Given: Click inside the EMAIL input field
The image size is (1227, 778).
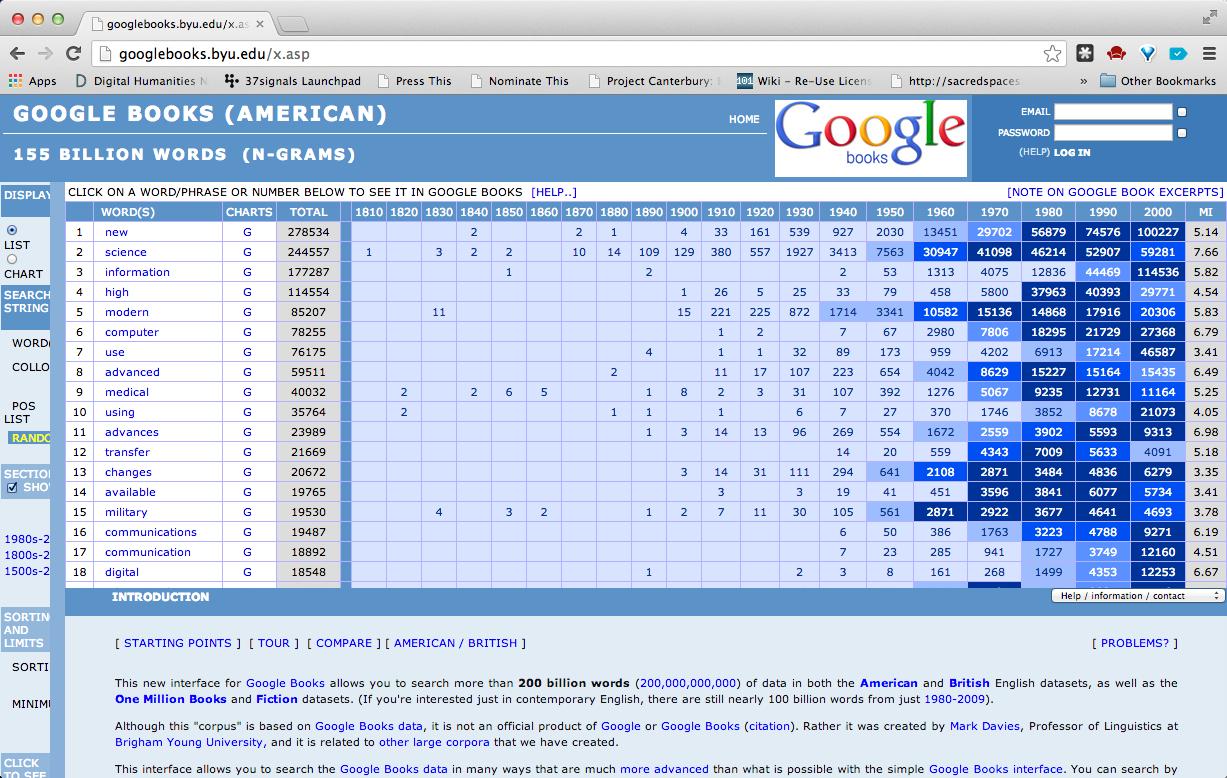Looking at the screenshot, I should coord(1112,112).
